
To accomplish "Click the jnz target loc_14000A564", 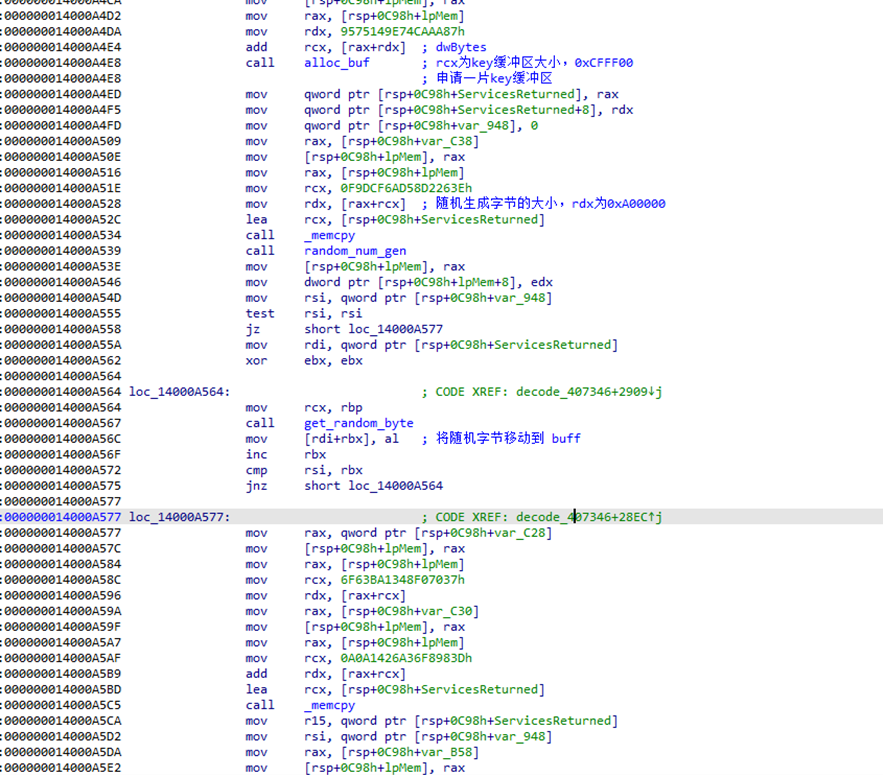I will click(x=397, y=486).
